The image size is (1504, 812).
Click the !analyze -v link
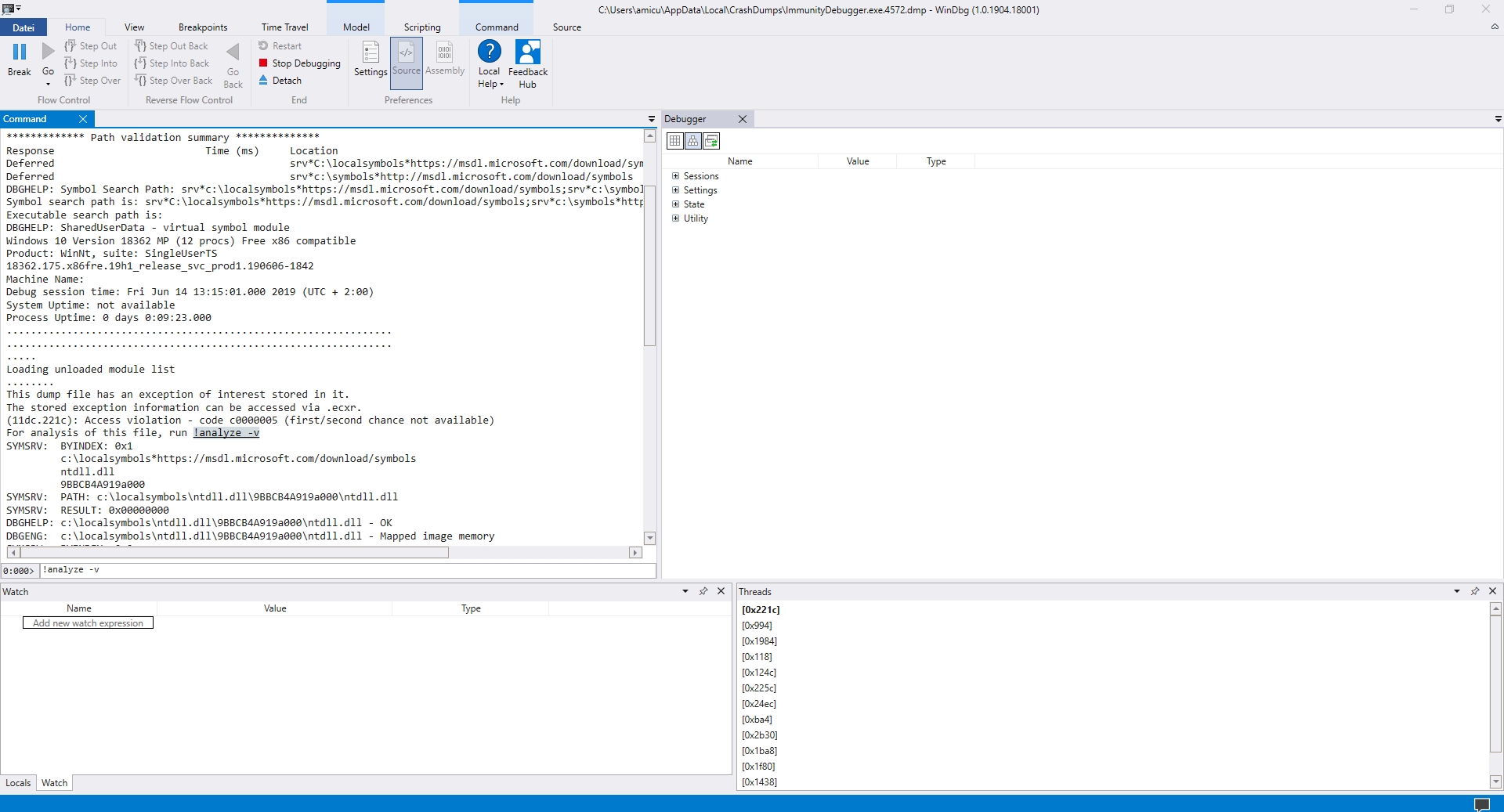[226, 433]
